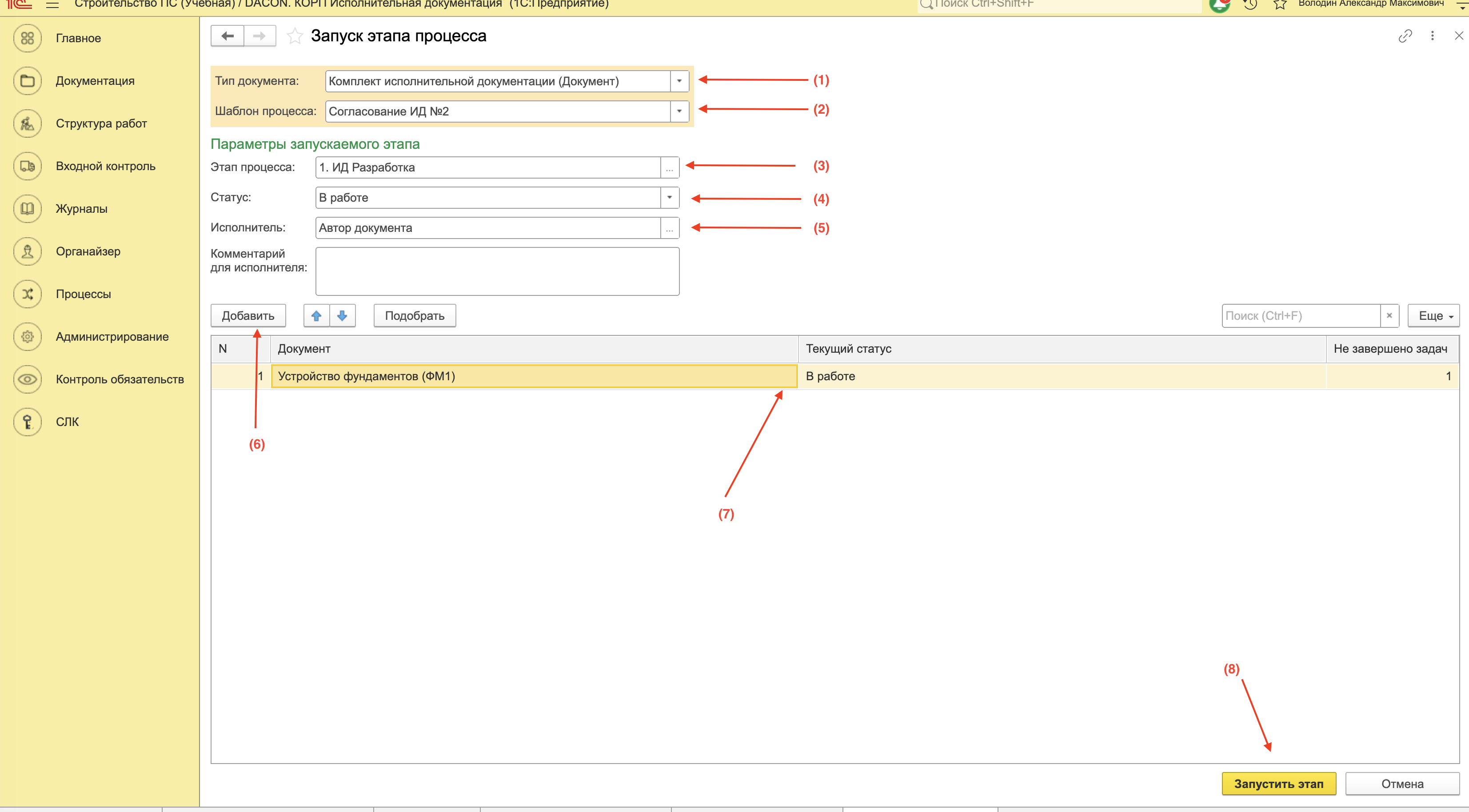1469x812 pixels.
Task: Move row up with blue arrow
Action: pyautogui.click(x=316, y=315)
